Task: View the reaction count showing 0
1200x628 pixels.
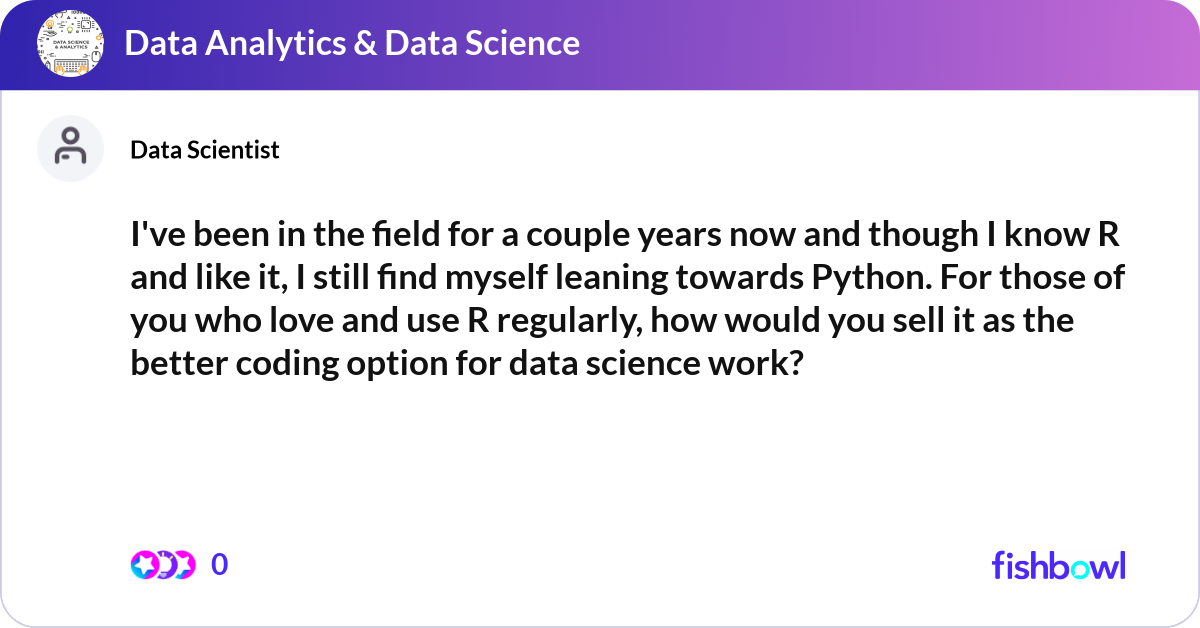Action: tap(220, 565)
